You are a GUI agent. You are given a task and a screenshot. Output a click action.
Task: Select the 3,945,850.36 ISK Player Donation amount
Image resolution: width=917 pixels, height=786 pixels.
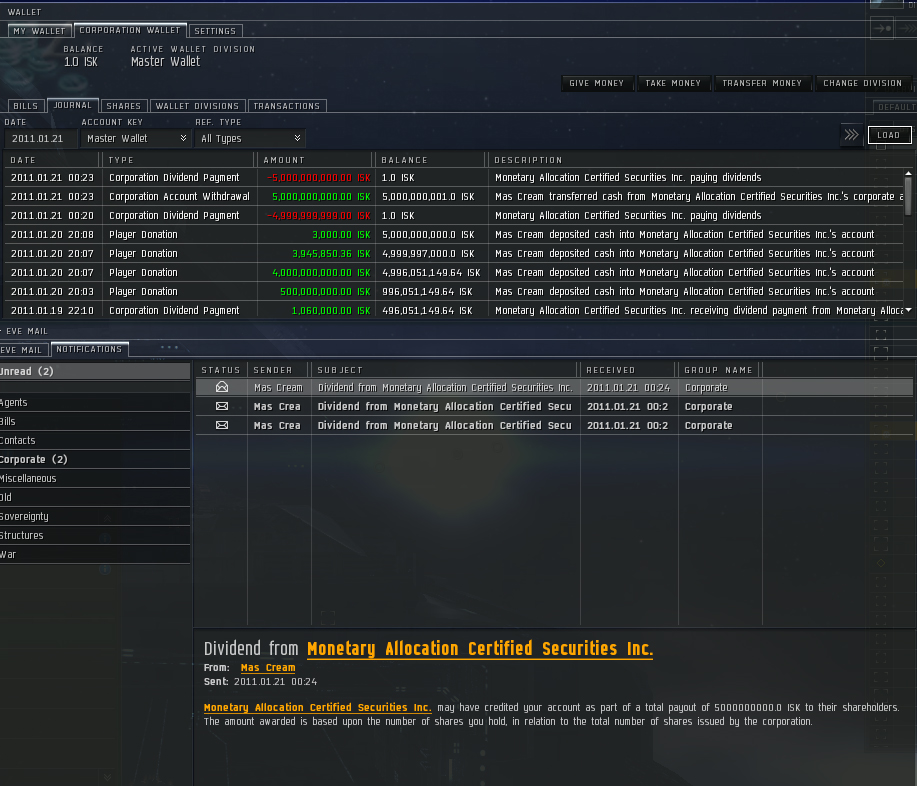click(x=331, y=254)
